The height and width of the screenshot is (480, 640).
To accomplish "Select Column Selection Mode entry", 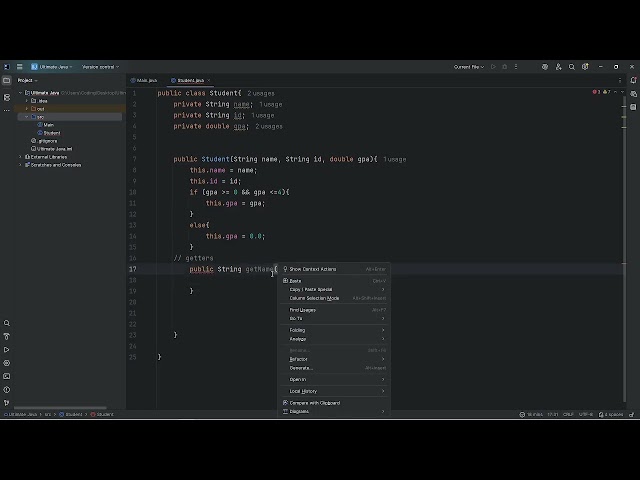I will click(x=334, y=298).
